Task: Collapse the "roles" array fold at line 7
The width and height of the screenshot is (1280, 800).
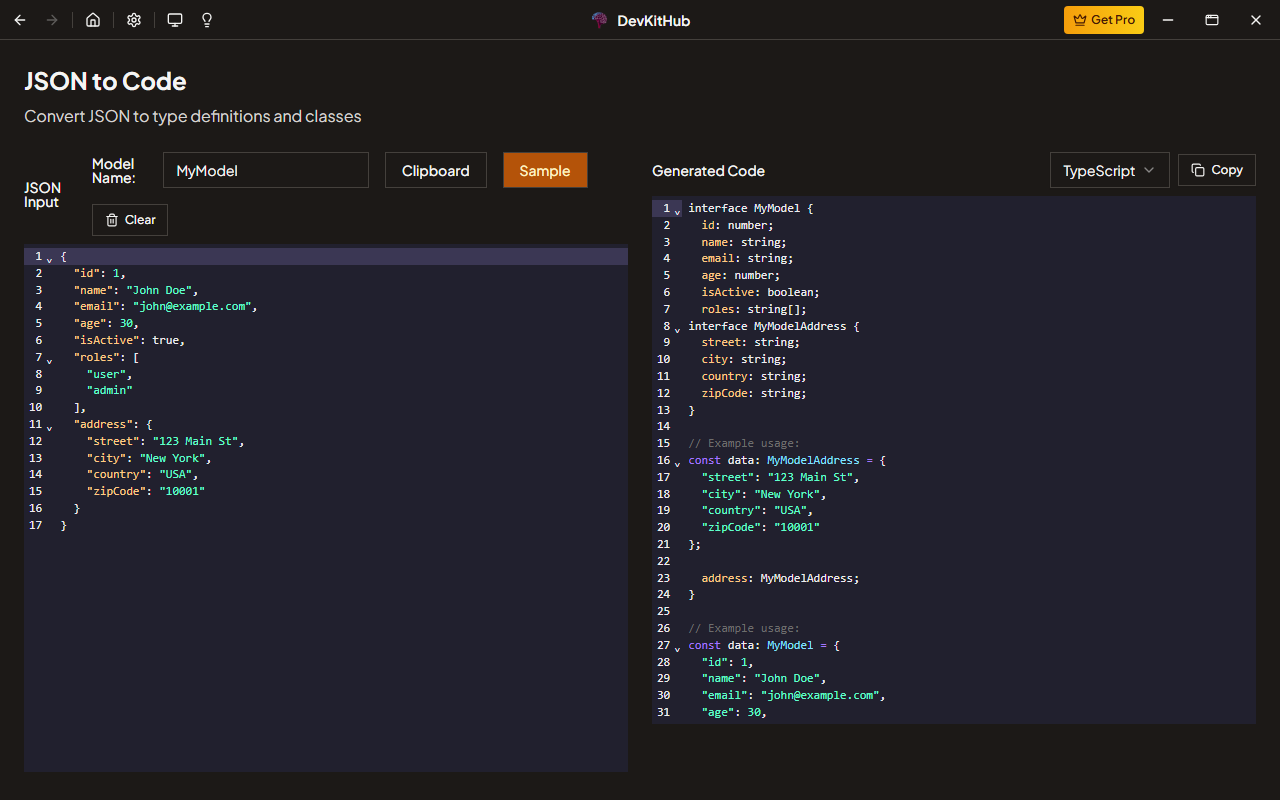Action: [x=50, y=360]
